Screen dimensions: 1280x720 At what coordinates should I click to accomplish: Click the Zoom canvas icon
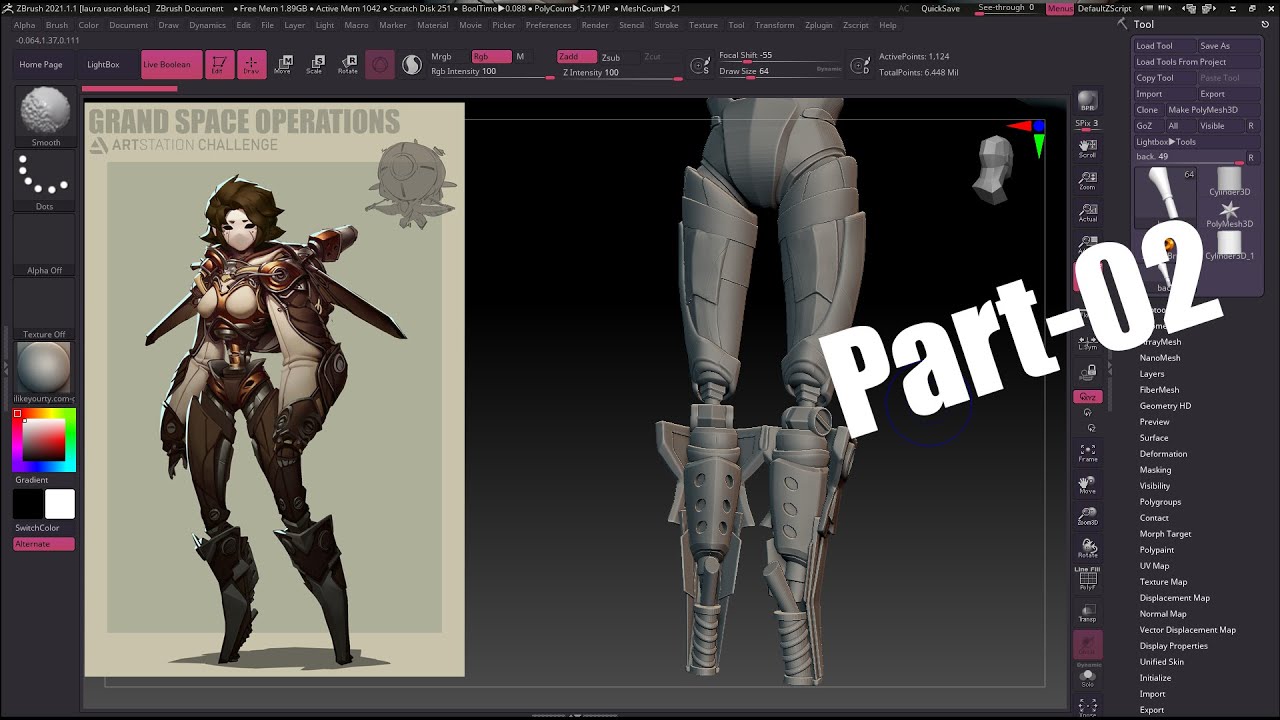(1087, 181)
